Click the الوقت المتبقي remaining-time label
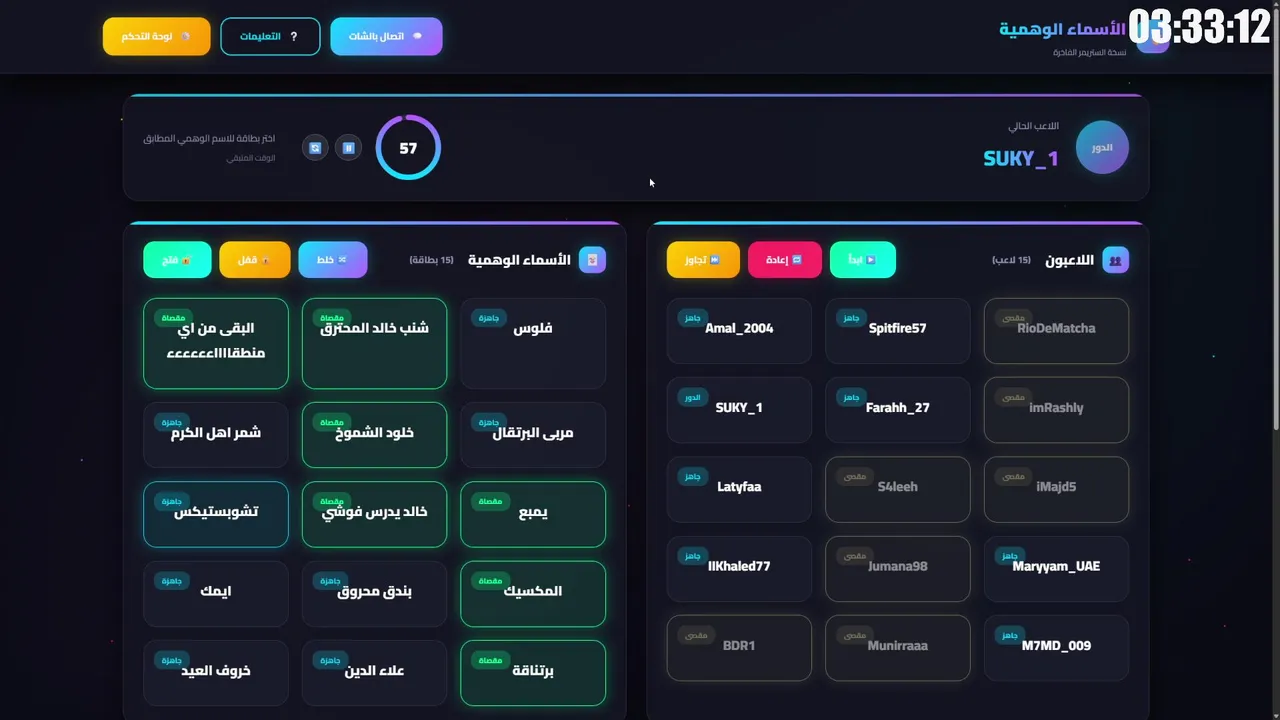 (x=250, y=158)
